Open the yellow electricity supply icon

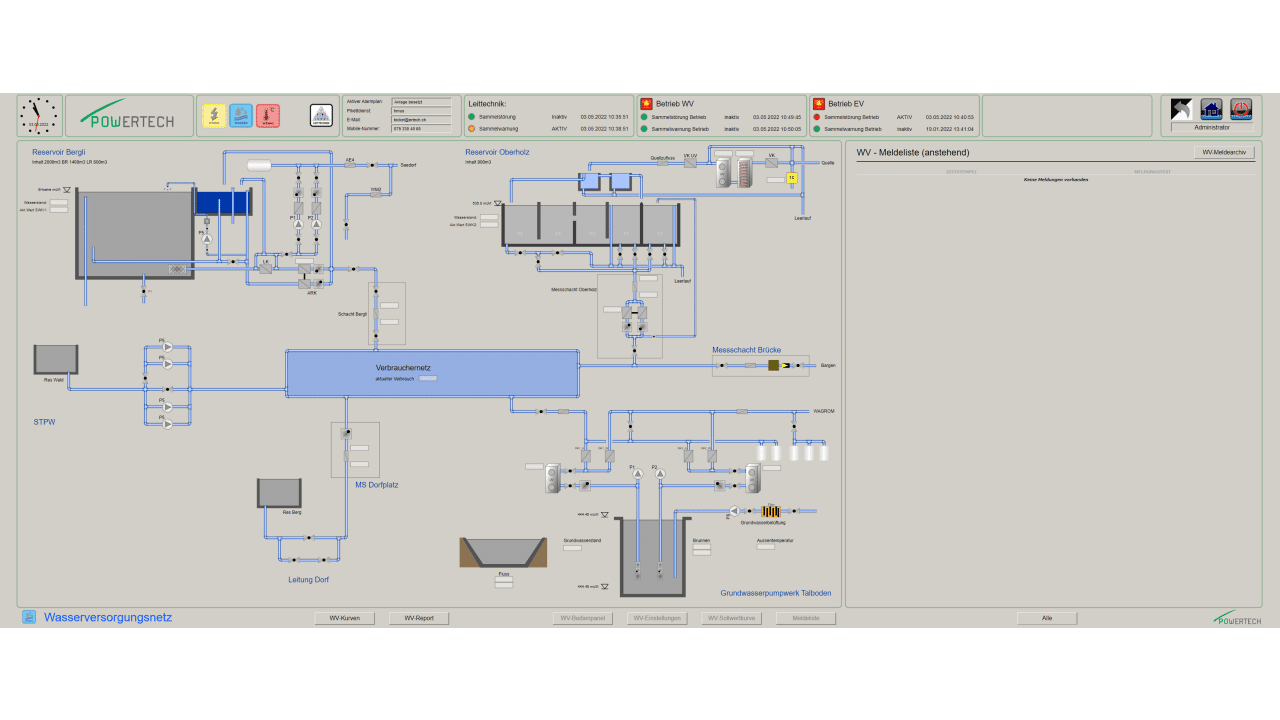tap(213, 116)
